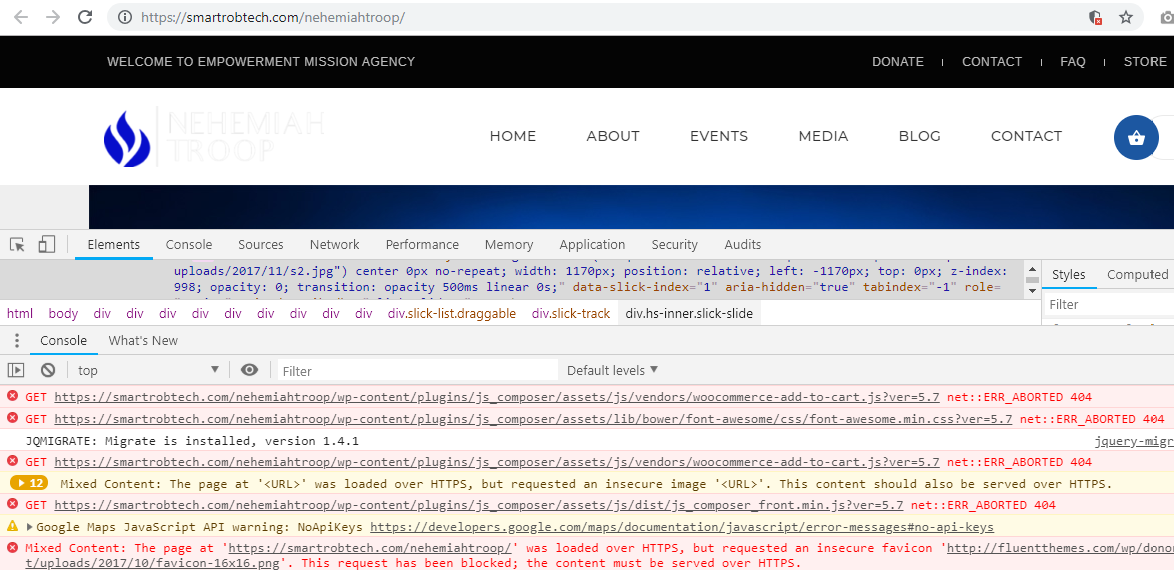Viewport: 1174px width, 570px height.
Task: Reload the page in the browser
Action: (x=85, y=17)
